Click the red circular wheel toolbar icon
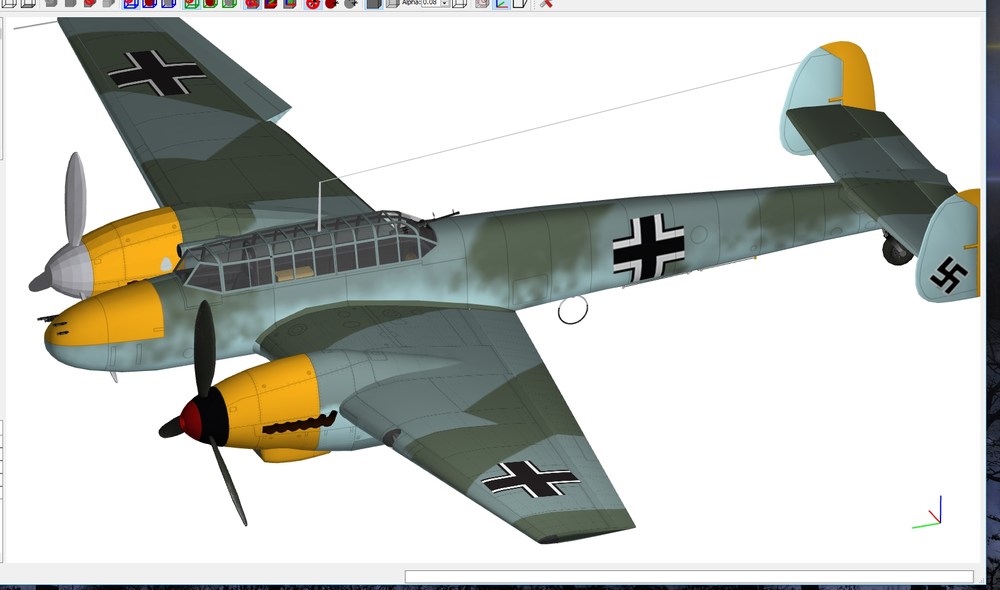The height and width of the screenshot is (590, 1000). tap(312, 3)
